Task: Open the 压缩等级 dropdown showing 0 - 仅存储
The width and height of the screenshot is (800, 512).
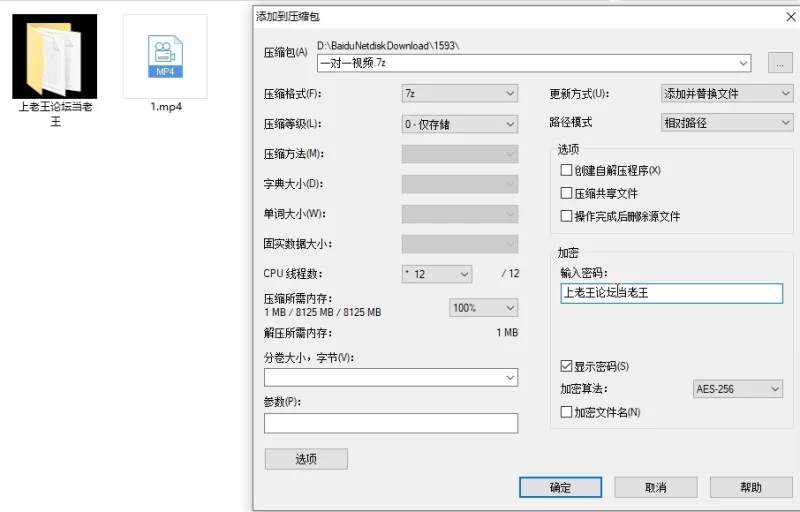Action: pyautogui.click(x=460, y=124)
